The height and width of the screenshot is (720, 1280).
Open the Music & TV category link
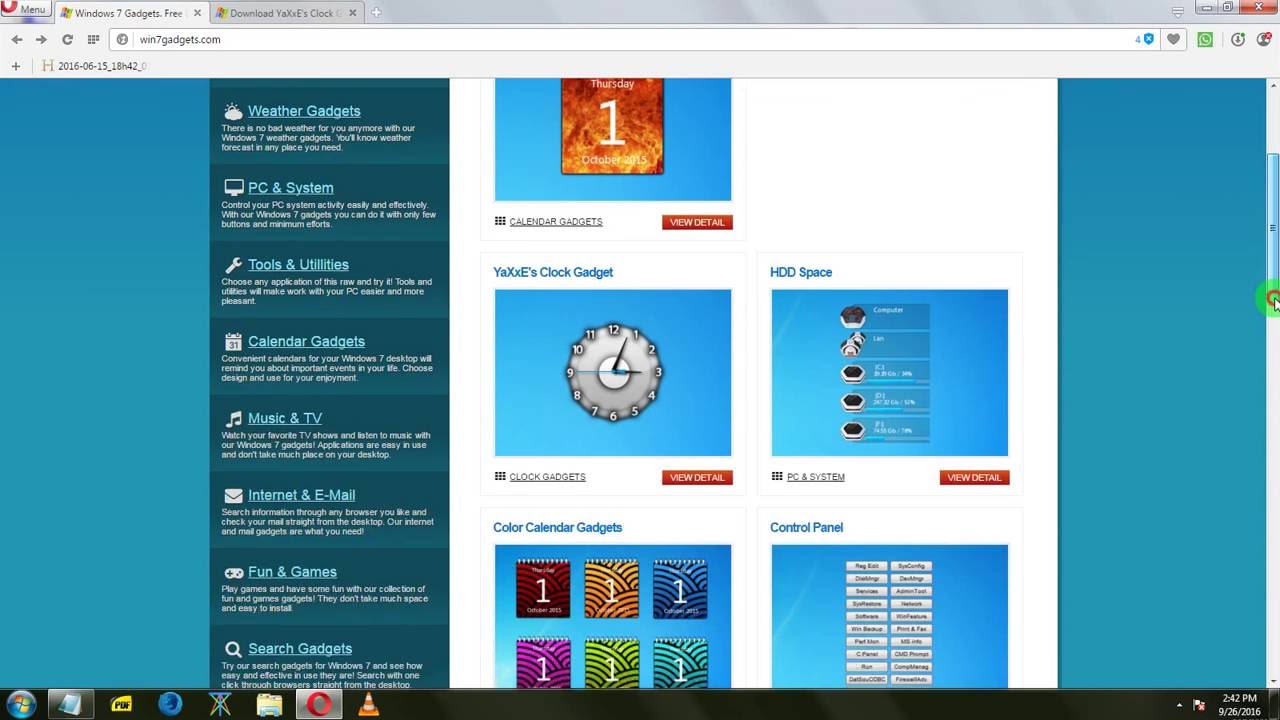coord(285,418)
